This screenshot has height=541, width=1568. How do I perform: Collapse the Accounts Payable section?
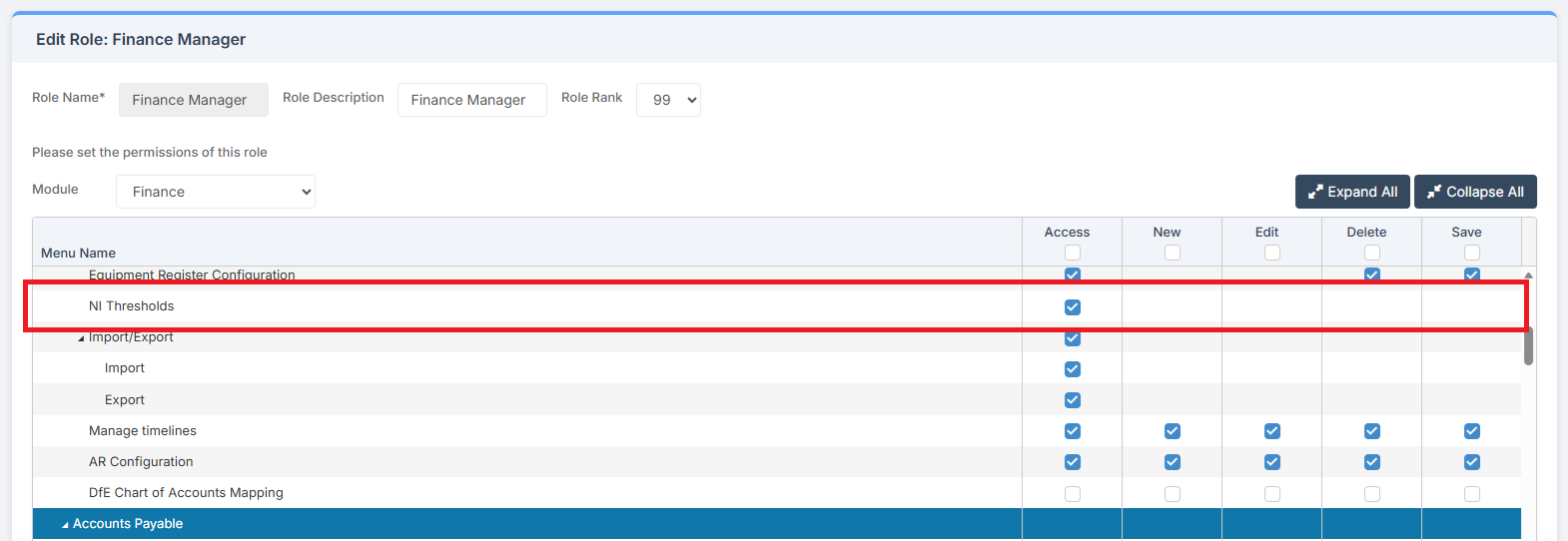pos(66,524)
